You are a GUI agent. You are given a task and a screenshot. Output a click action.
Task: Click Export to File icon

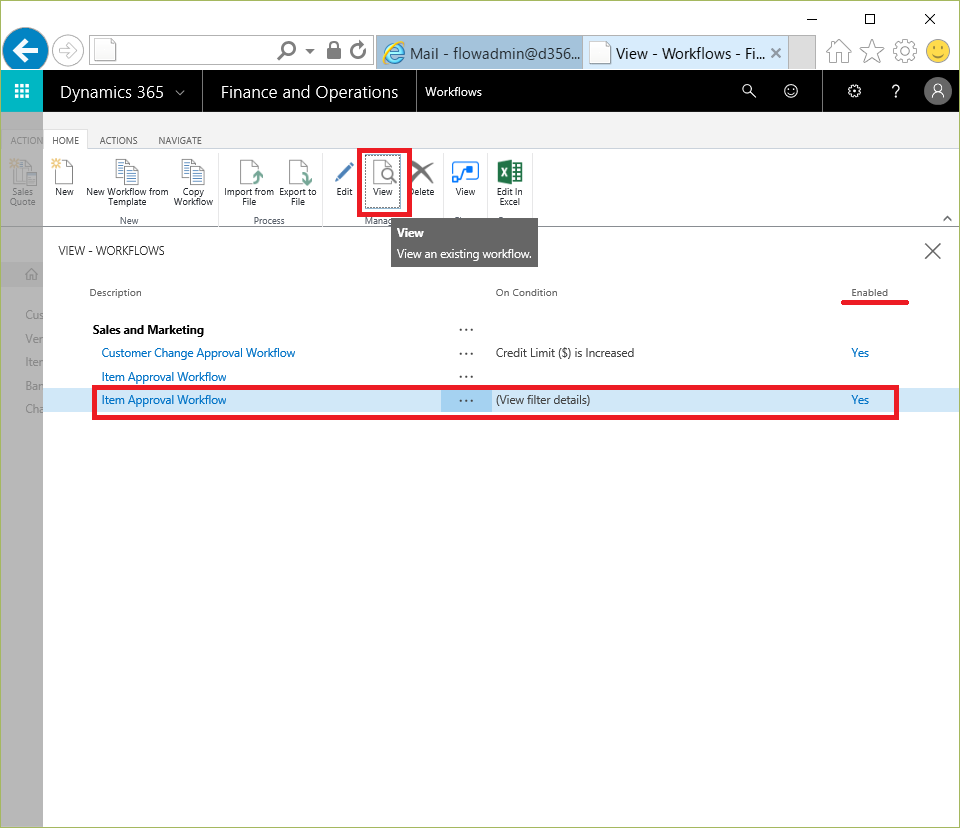pos(297,180)
